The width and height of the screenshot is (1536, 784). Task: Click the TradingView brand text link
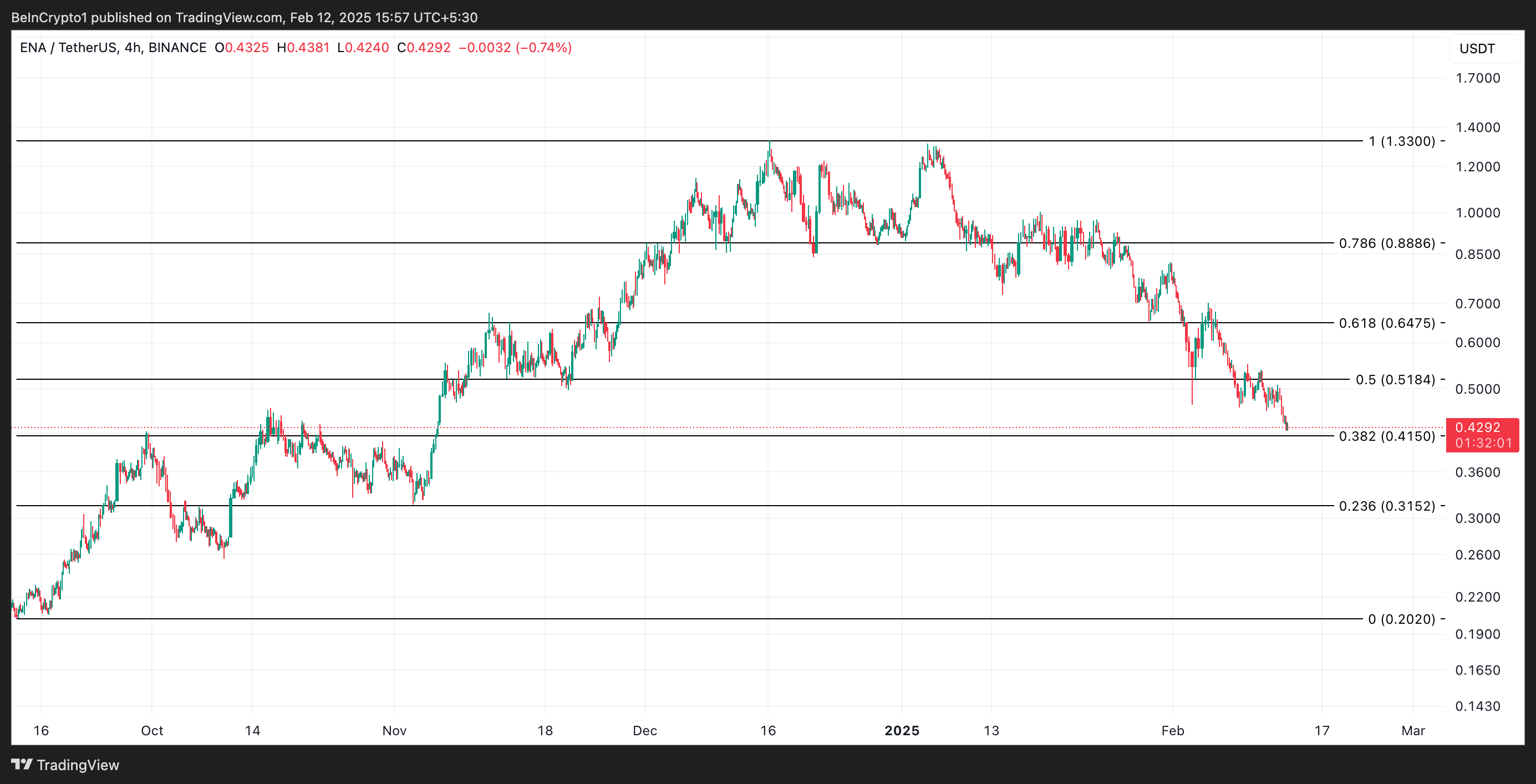[78, 765]
